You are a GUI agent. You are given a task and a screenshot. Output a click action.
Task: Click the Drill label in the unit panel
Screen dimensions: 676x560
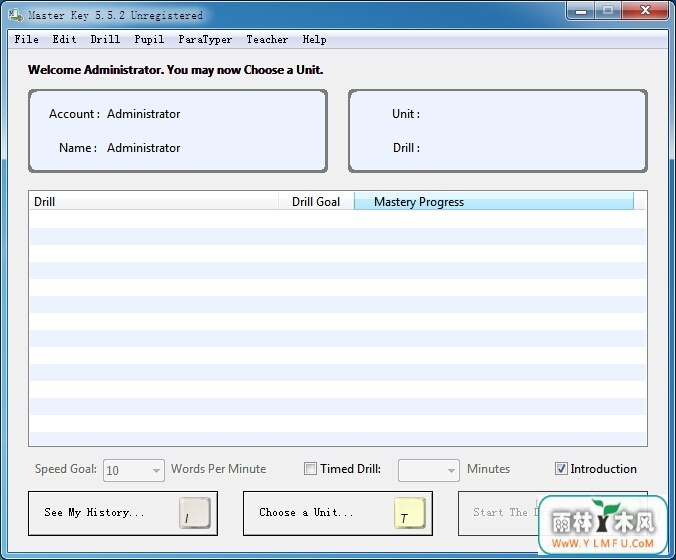point(406,148)
